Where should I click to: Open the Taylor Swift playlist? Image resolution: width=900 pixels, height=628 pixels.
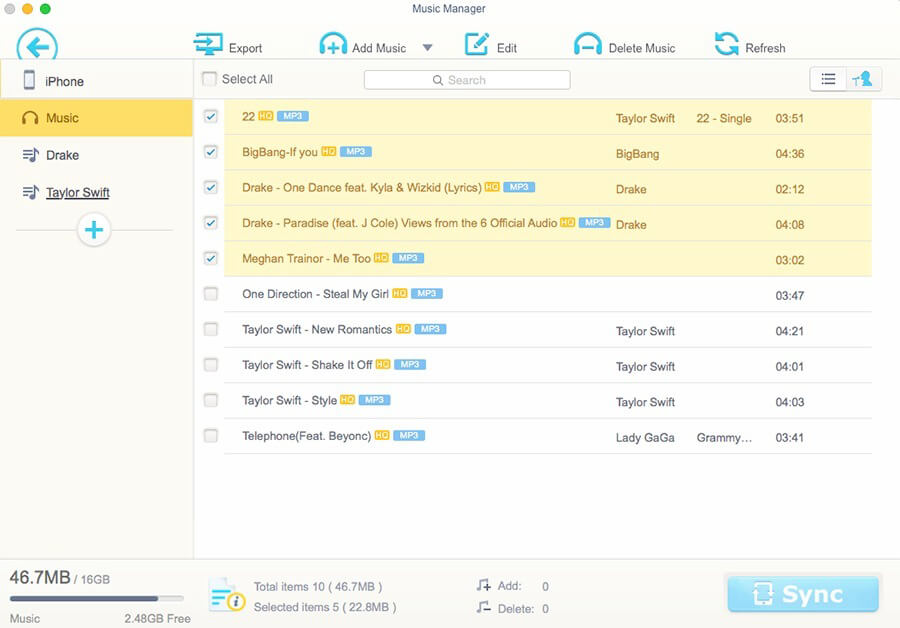pyautogui.click(x=77, y=192)
